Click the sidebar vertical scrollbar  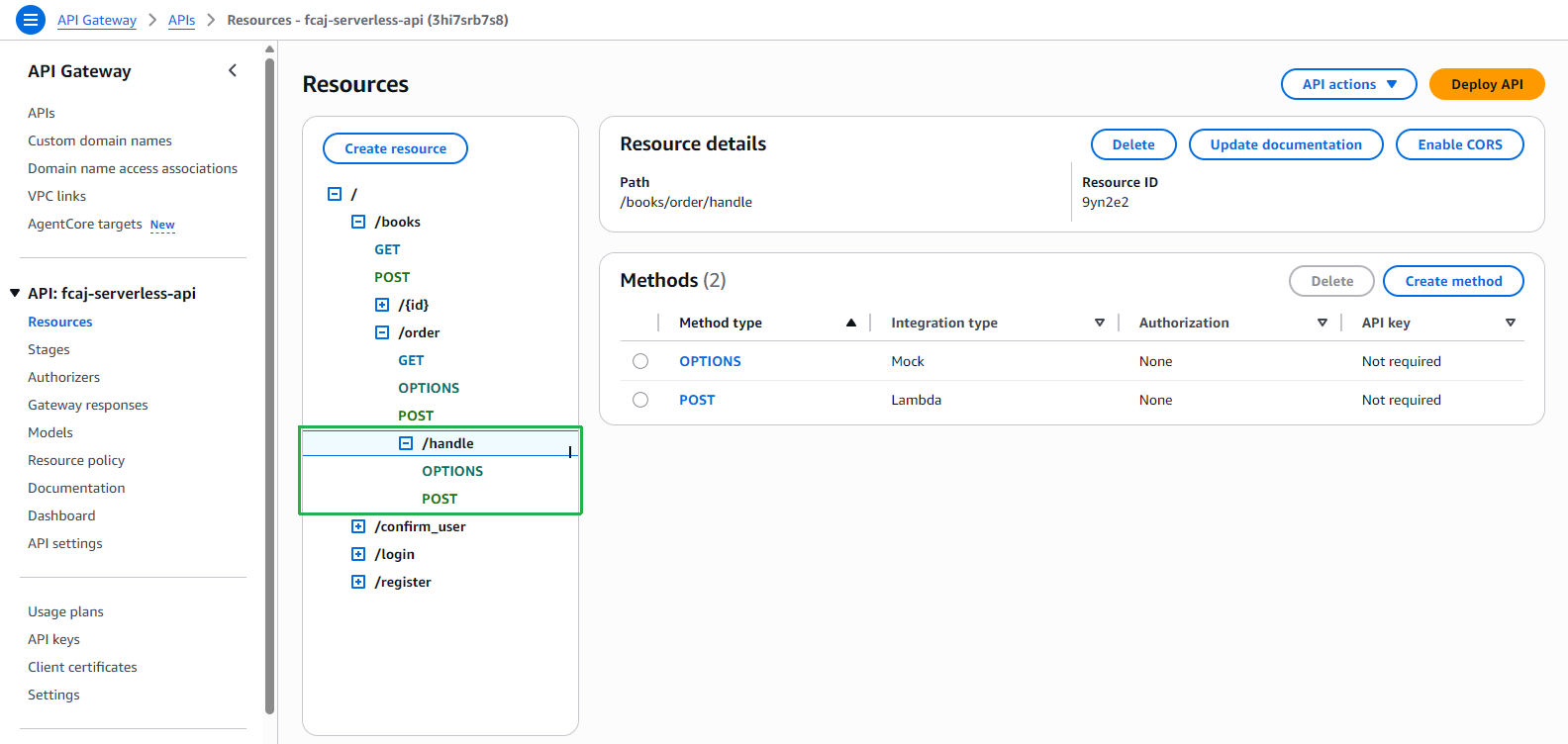pyautogui.click(x=269, y=386)
